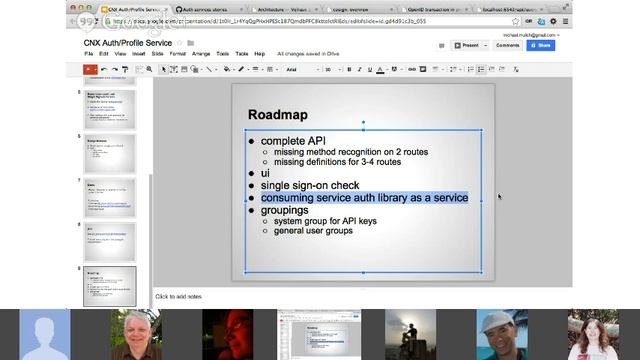This screenshot has width=640, height=360.
Task: Open the Format menu
Action: click(178, 54)
